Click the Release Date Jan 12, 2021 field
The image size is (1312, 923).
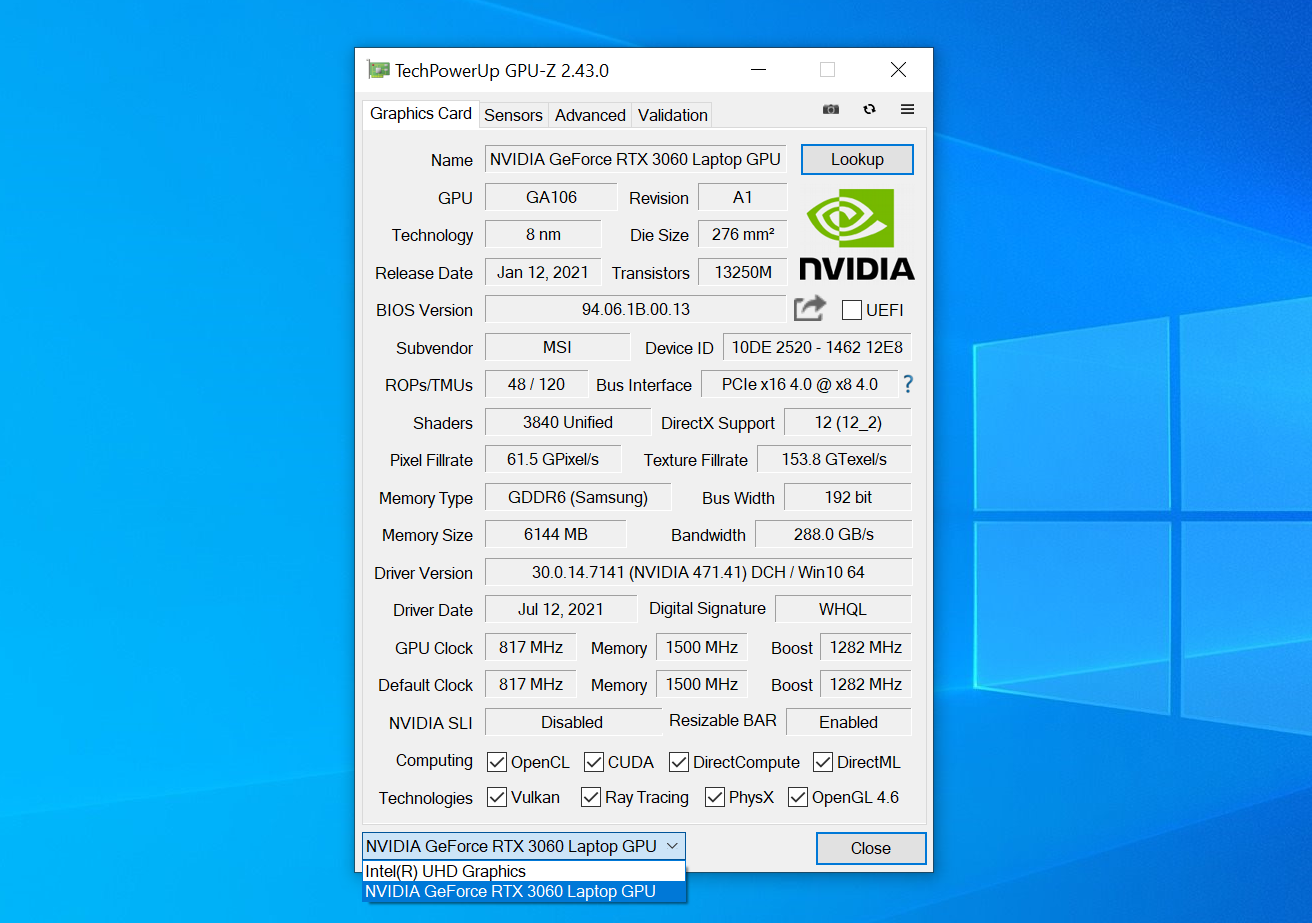543,272
